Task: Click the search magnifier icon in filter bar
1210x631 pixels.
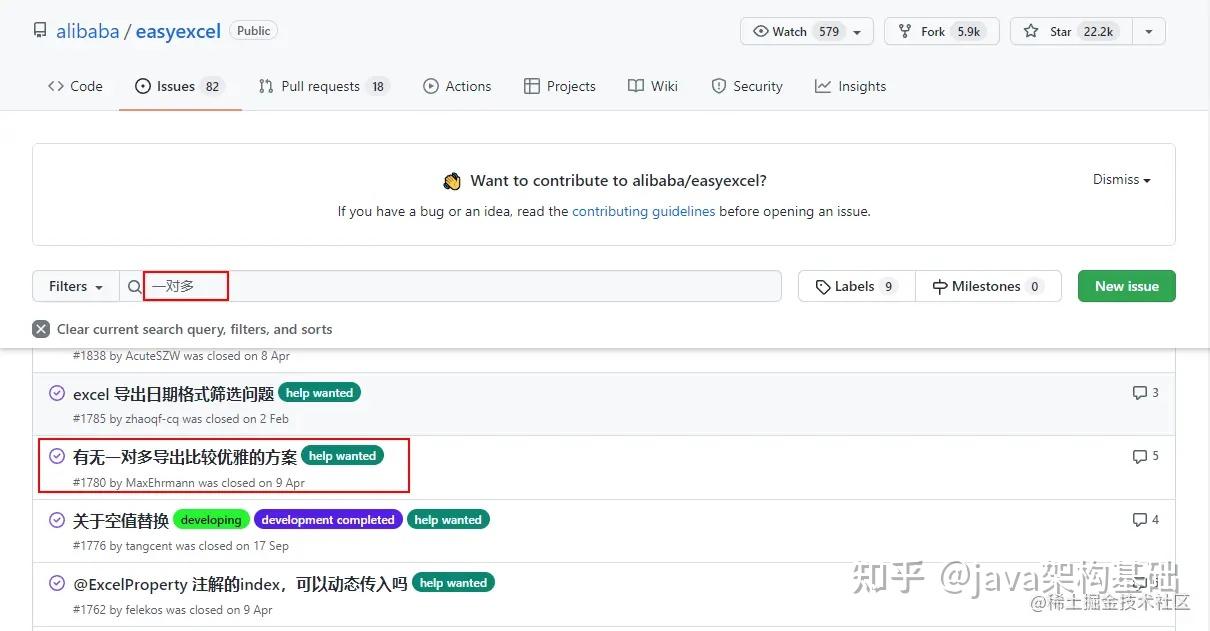Action: [x=134, y=286]
